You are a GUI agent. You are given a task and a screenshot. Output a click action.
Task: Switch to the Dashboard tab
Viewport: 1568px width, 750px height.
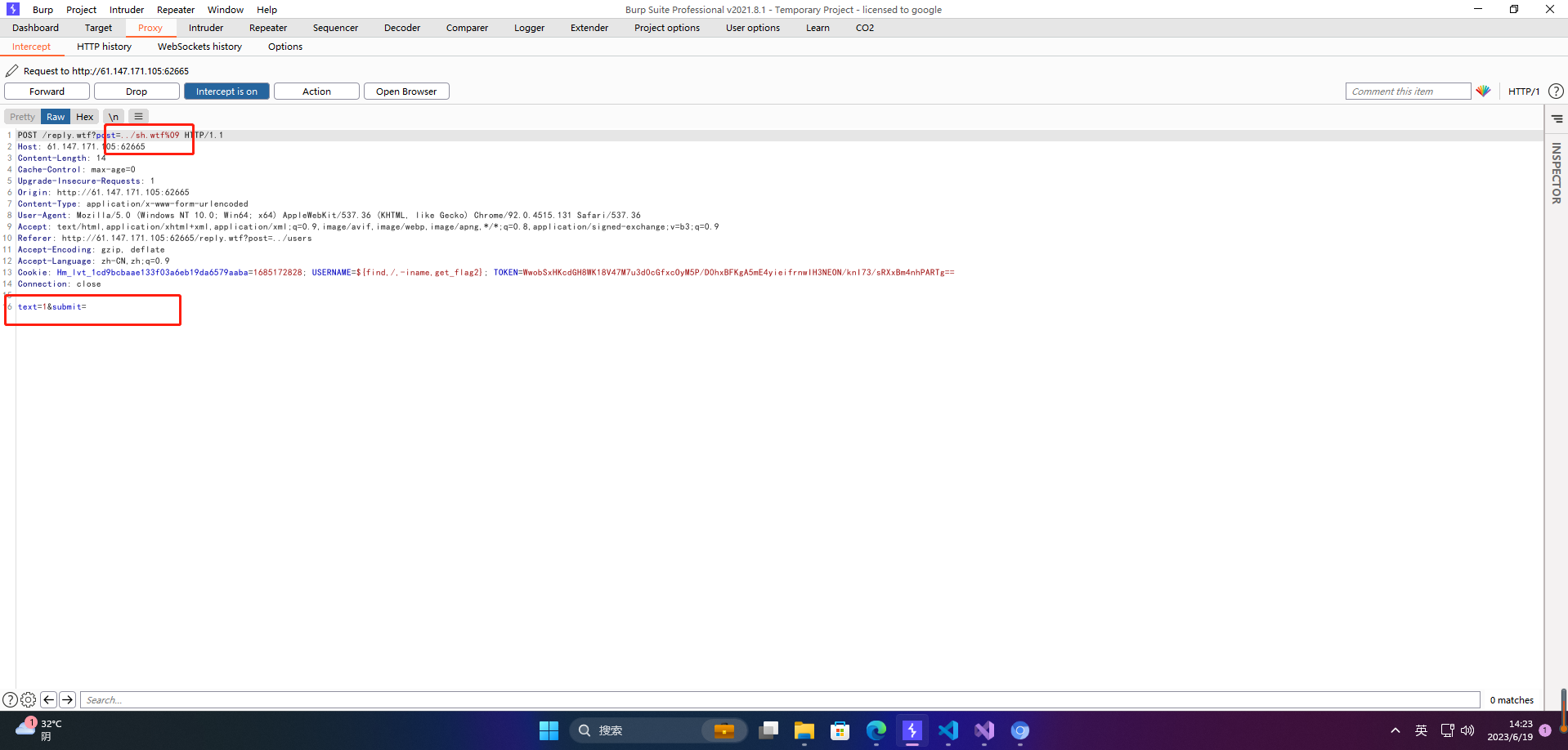point(35,28)
